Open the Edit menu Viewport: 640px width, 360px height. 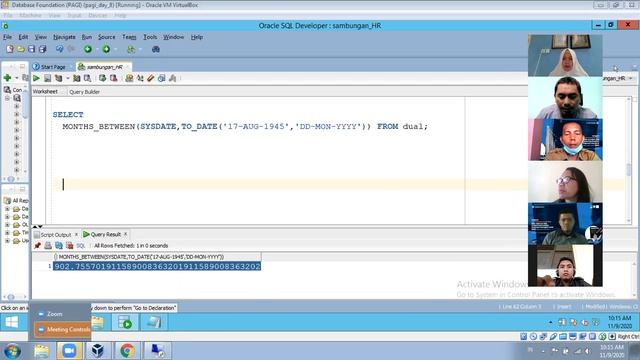tap(23, 37)
